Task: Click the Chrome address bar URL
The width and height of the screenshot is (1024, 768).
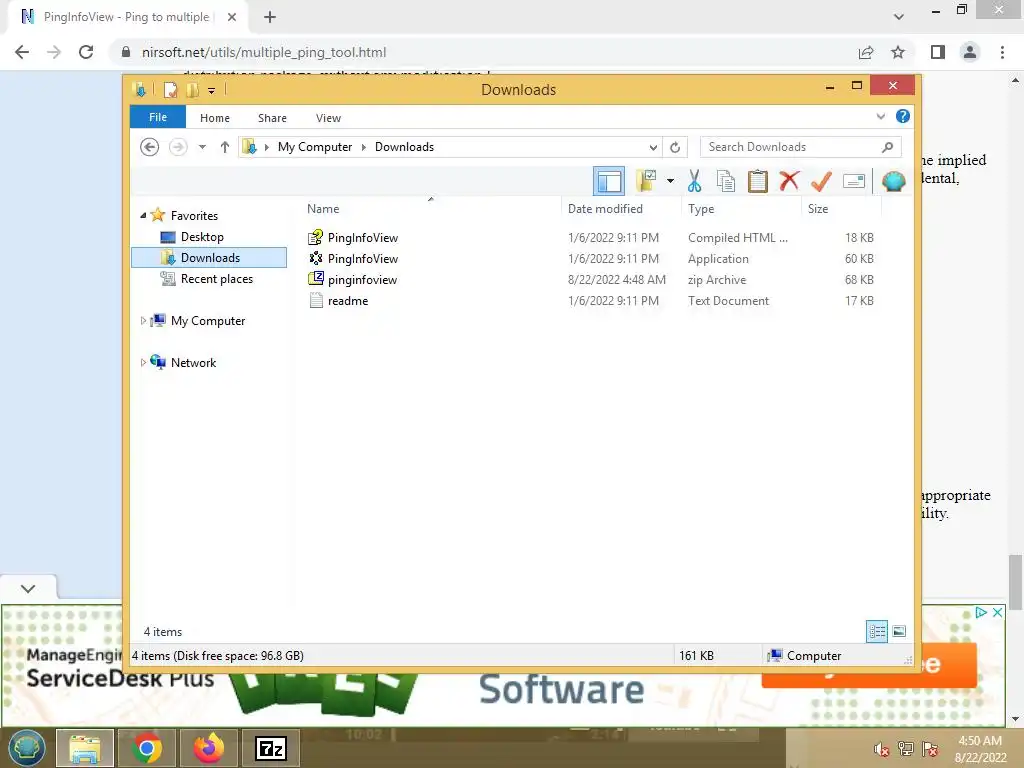Action: (x=264, y=52)
